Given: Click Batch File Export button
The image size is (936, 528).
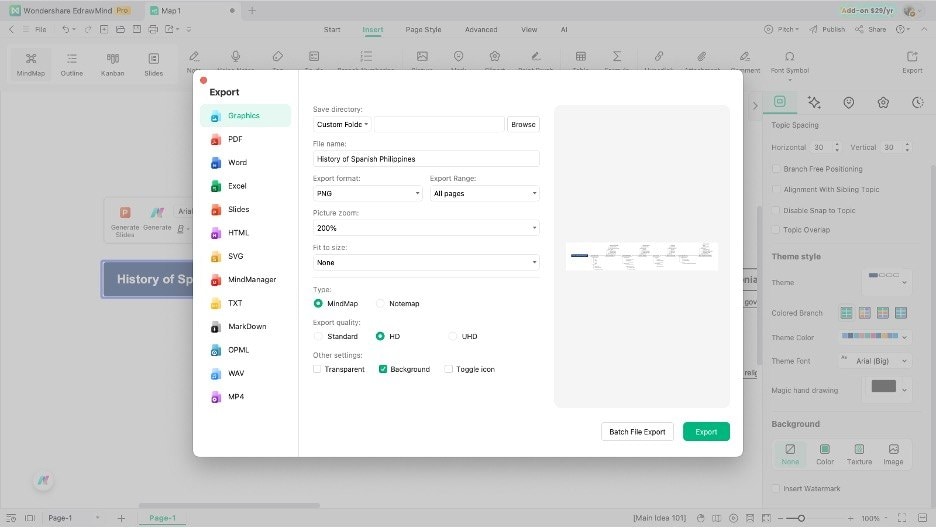Looking at the screenshot, I should (x=637, y=432).
